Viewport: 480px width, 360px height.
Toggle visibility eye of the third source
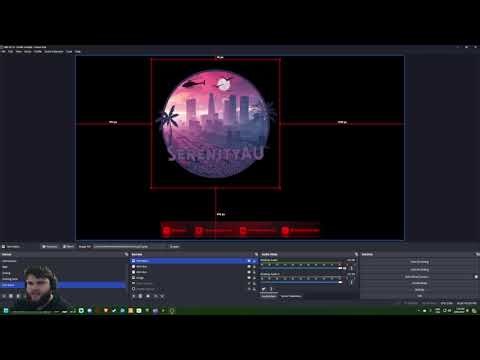249,272
